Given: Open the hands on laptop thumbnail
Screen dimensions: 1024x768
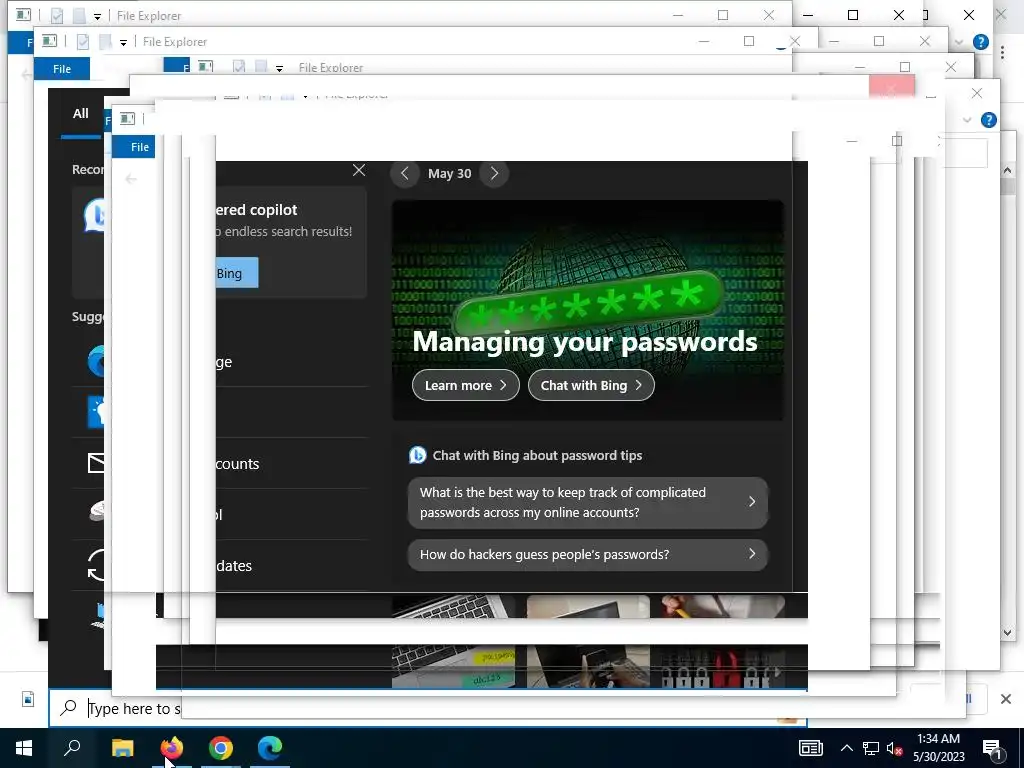Looking at the screenshot, I should pos(588,666).
